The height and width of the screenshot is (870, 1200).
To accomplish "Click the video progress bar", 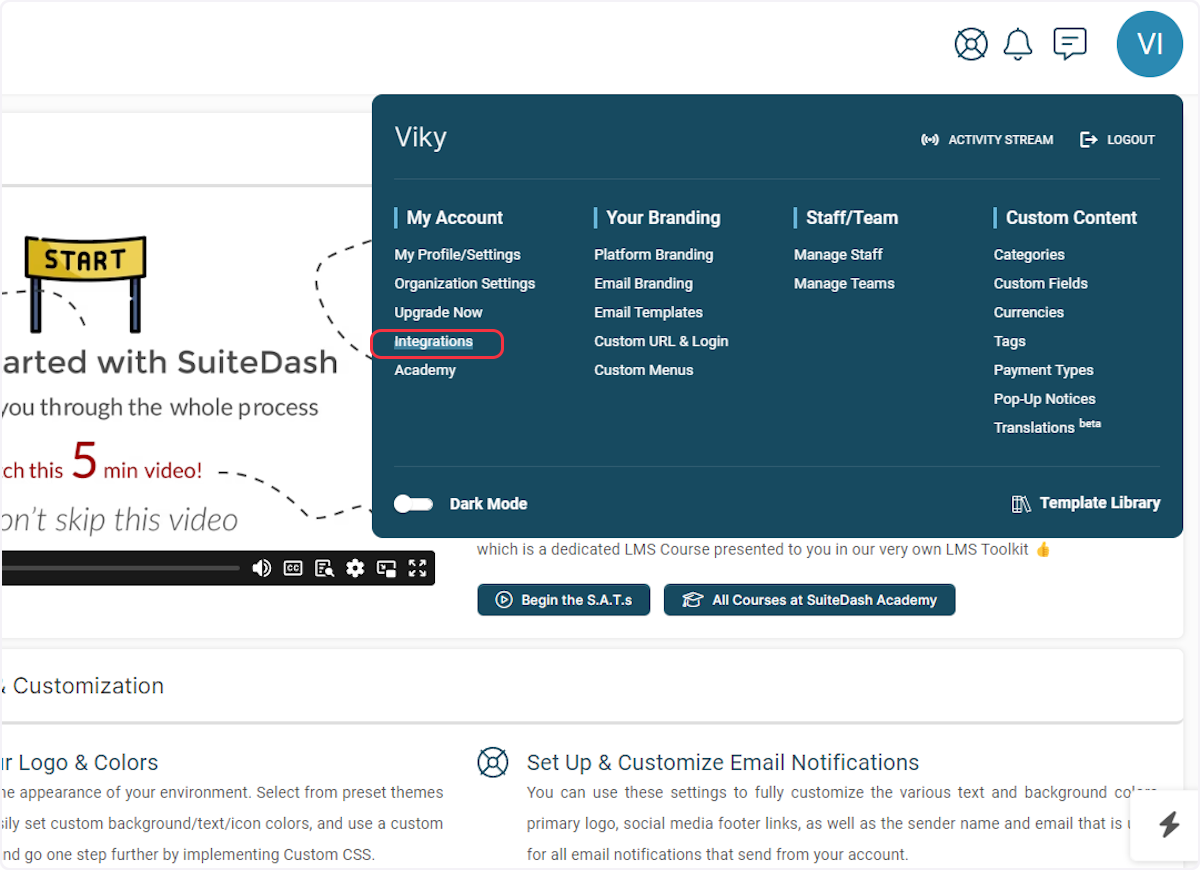I will coord(120,568).
